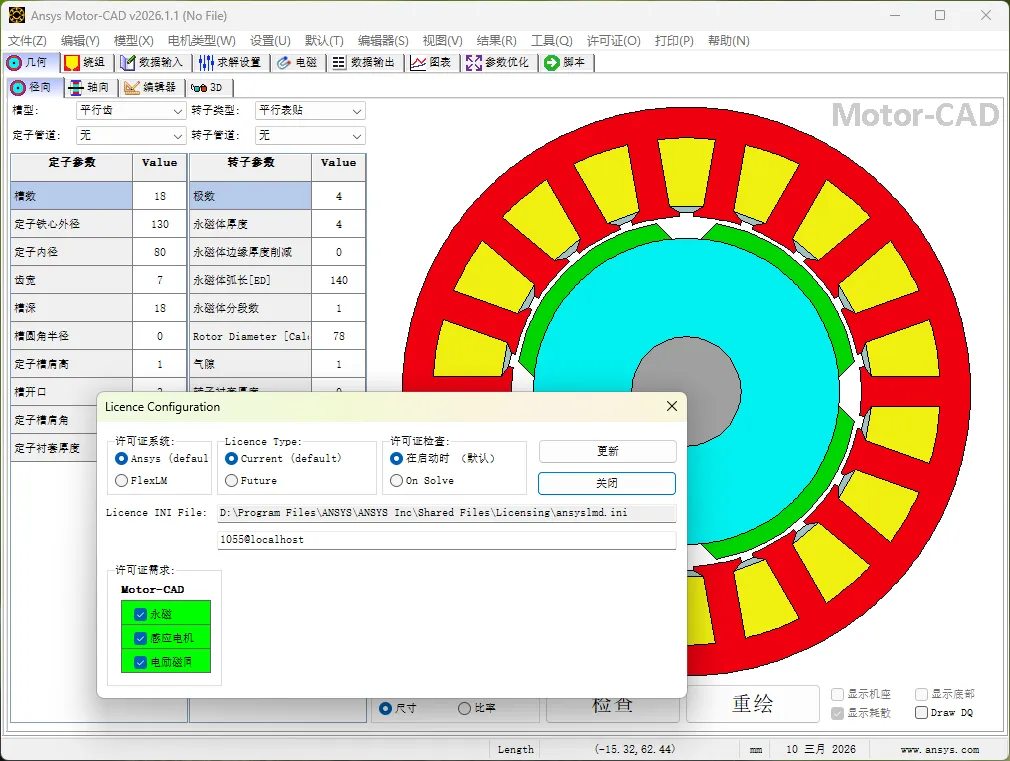
Task: Click the mm units status bar entry
Action: pos(756,749)
